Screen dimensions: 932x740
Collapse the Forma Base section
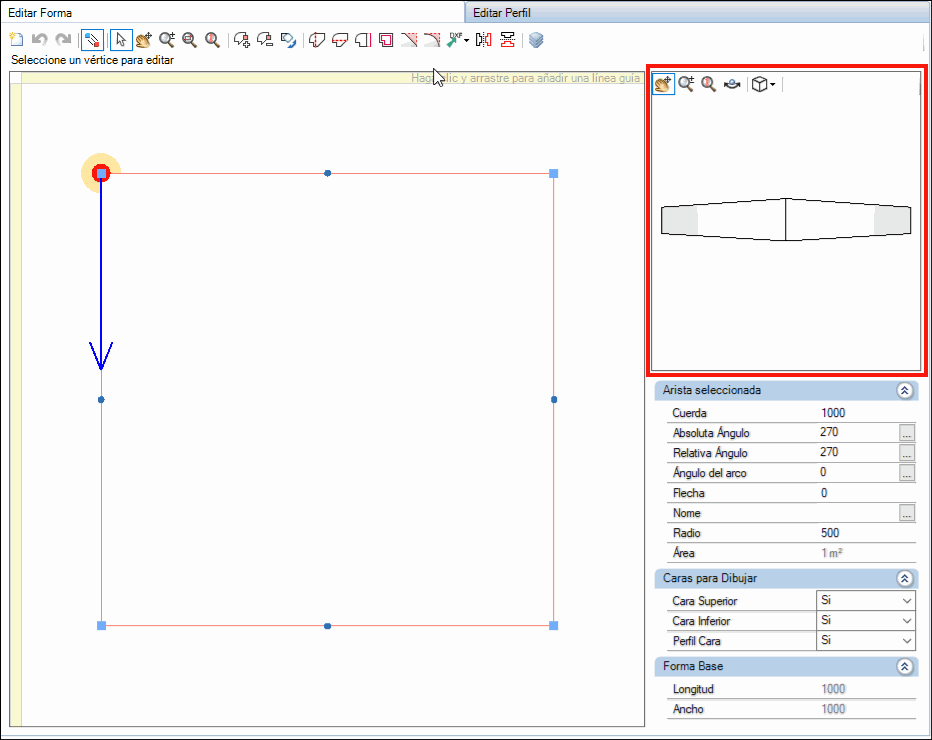point(905,666)
